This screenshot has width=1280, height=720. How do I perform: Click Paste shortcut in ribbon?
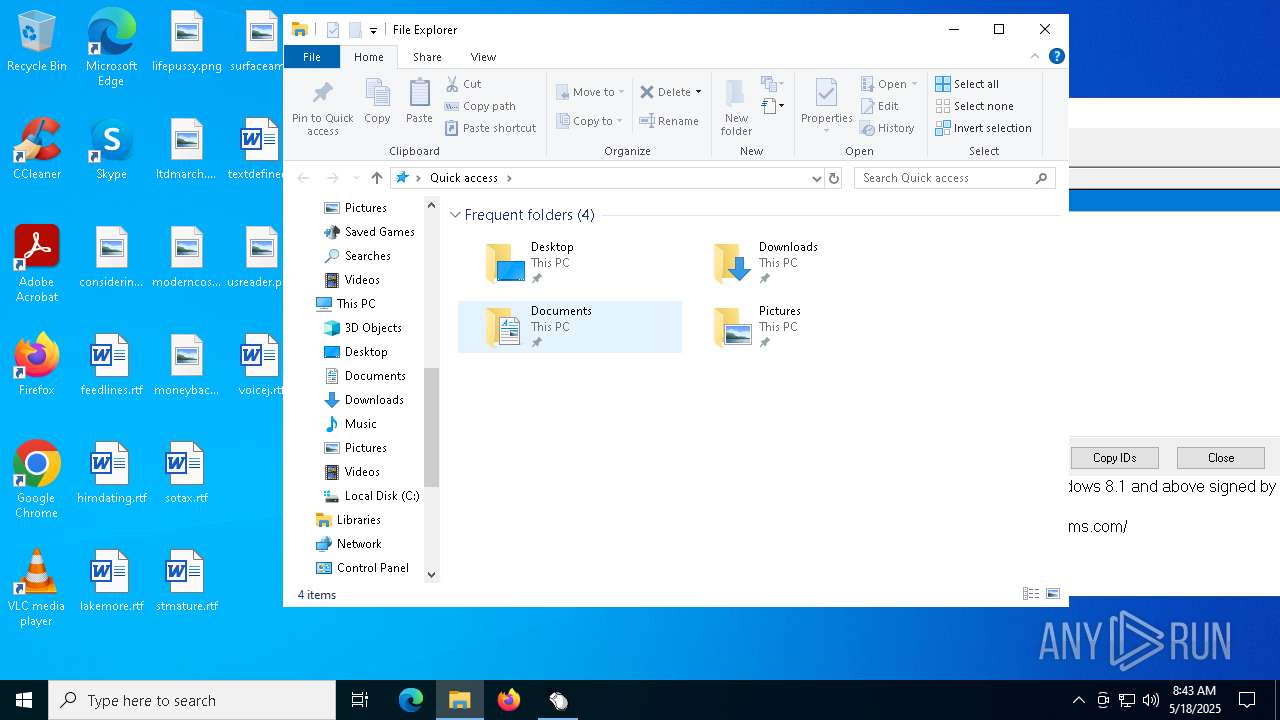(x=490, y=128)
